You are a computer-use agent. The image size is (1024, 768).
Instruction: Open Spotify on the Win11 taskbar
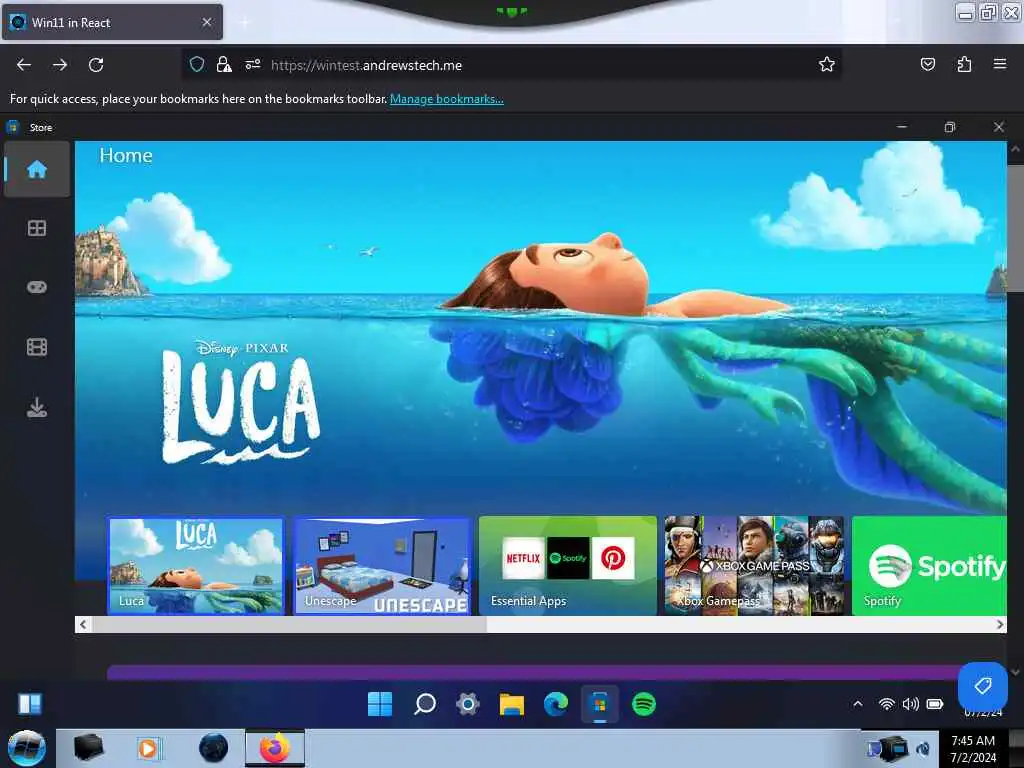pos(644,704)
